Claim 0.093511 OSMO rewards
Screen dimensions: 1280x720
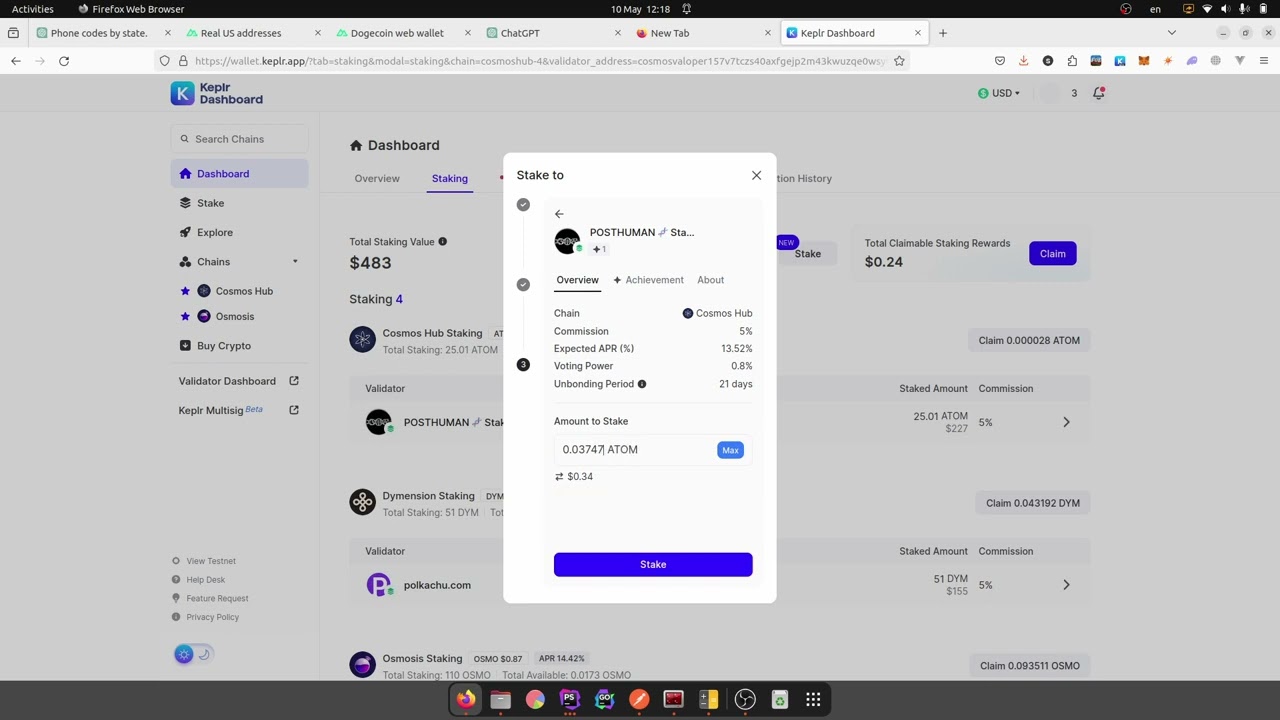point(1030,666)
